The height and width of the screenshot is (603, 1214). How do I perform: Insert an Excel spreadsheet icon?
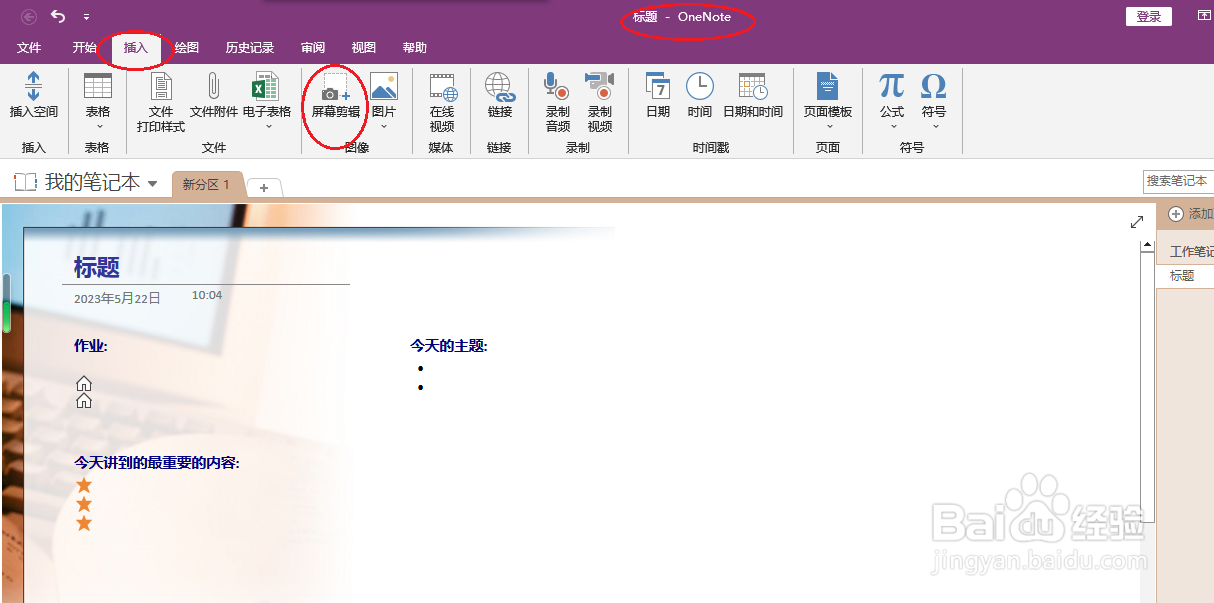click(x=266, y=86)
